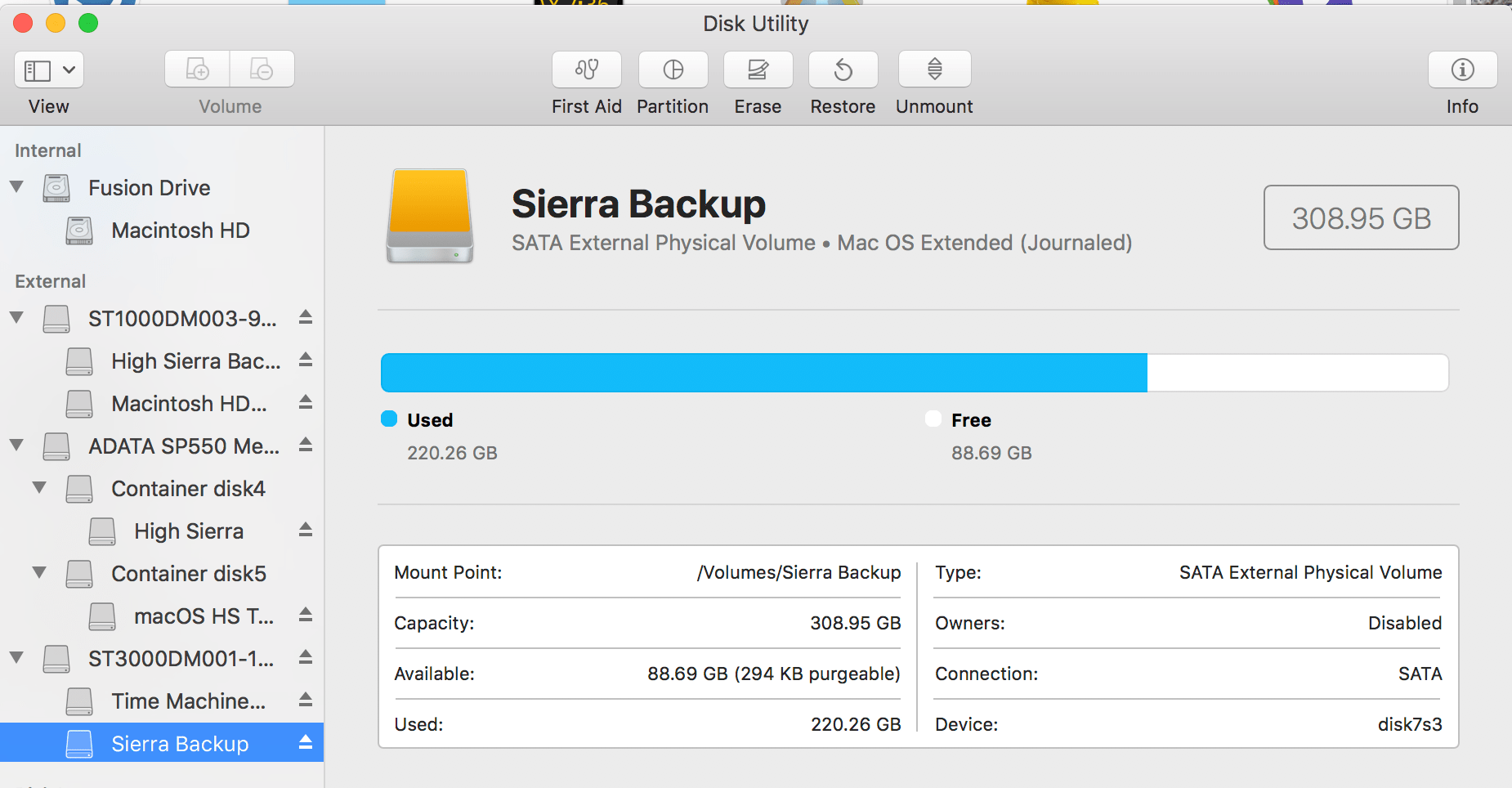1512x788 pixels.
Task: Click the add volume icon
Action: click(x=198, y=70)
